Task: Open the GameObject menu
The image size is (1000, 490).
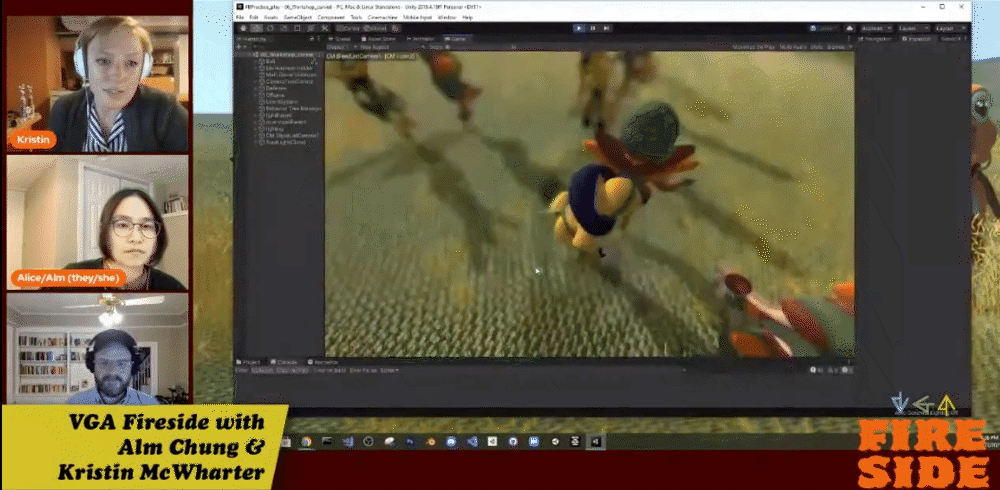Action: [298, 17]
